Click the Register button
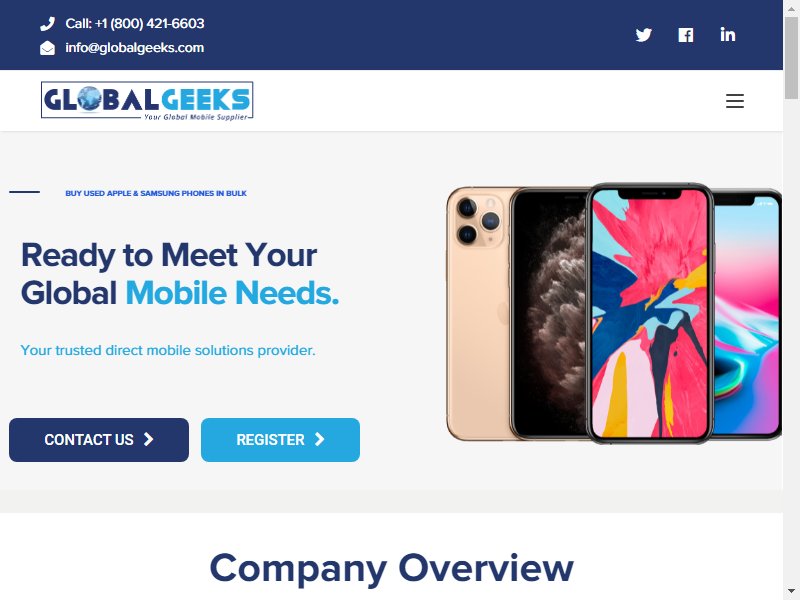 click(280, 440)
